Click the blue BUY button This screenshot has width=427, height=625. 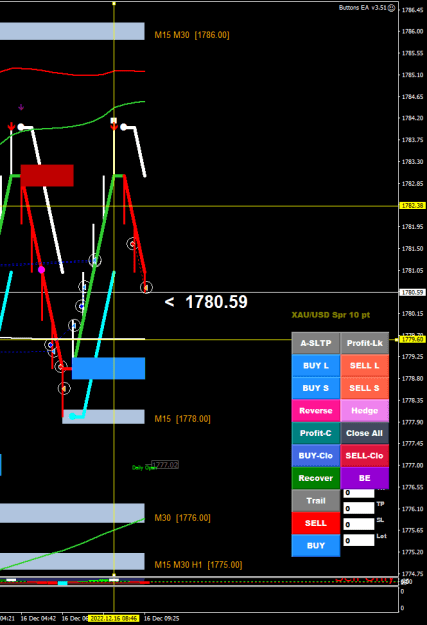[316, 546]
